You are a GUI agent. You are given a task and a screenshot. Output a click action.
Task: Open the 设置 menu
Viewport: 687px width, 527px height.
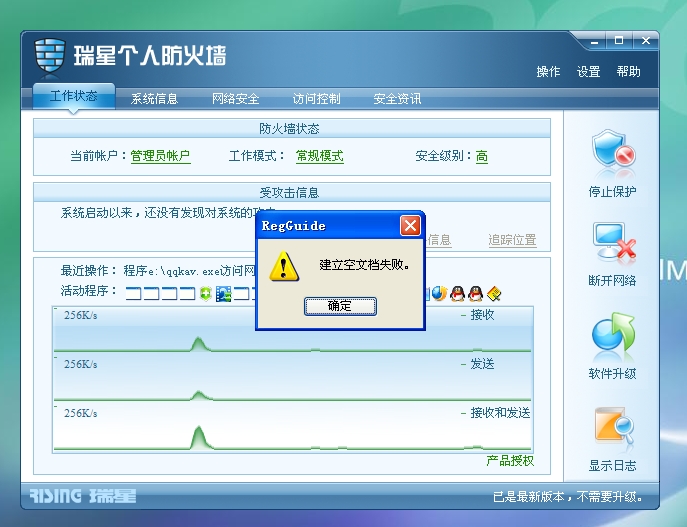pos(588,71)
